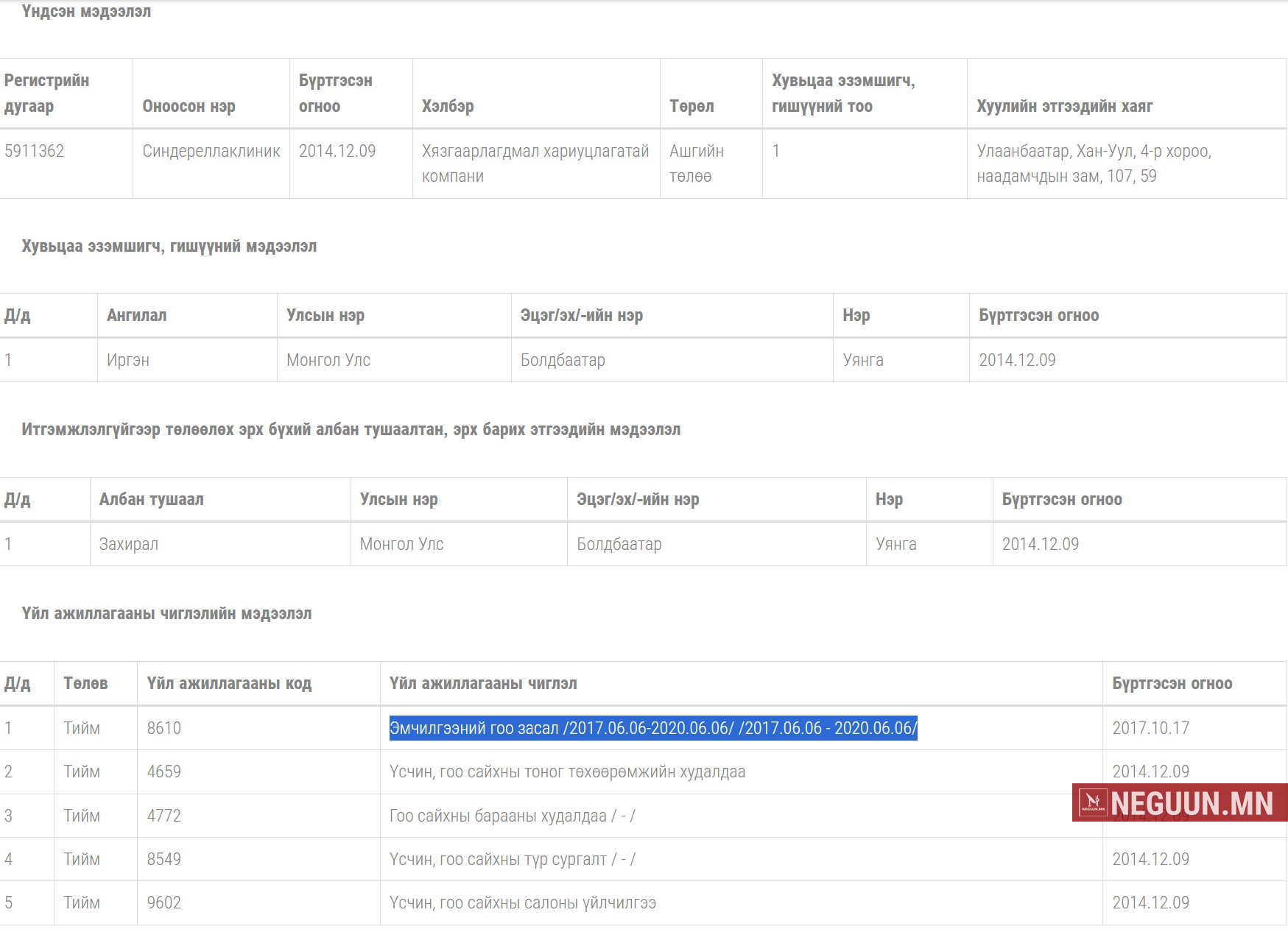Click activity code 8549

point(163,859)
